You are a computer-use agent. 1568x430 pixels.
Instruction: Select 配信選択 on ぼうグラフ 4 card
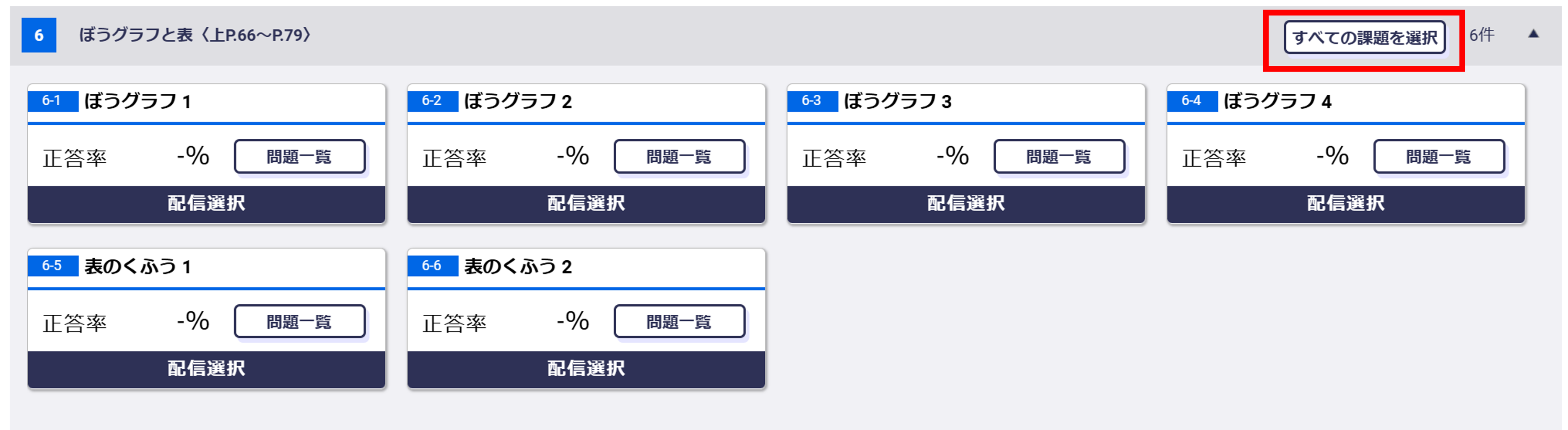click(1346, 203)
